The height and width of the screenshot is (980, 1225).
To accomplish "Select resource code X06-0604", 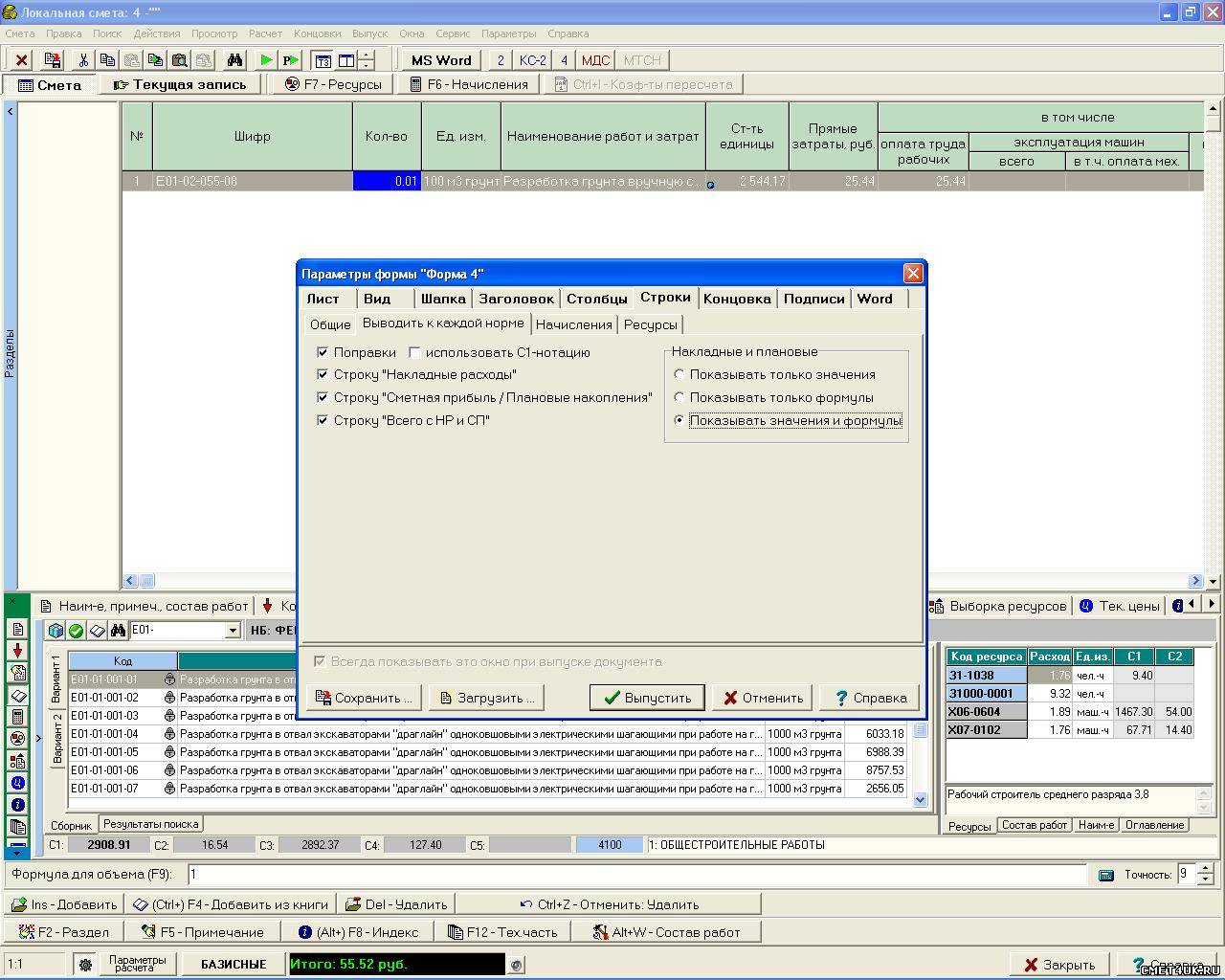I will tap(986, 712).
